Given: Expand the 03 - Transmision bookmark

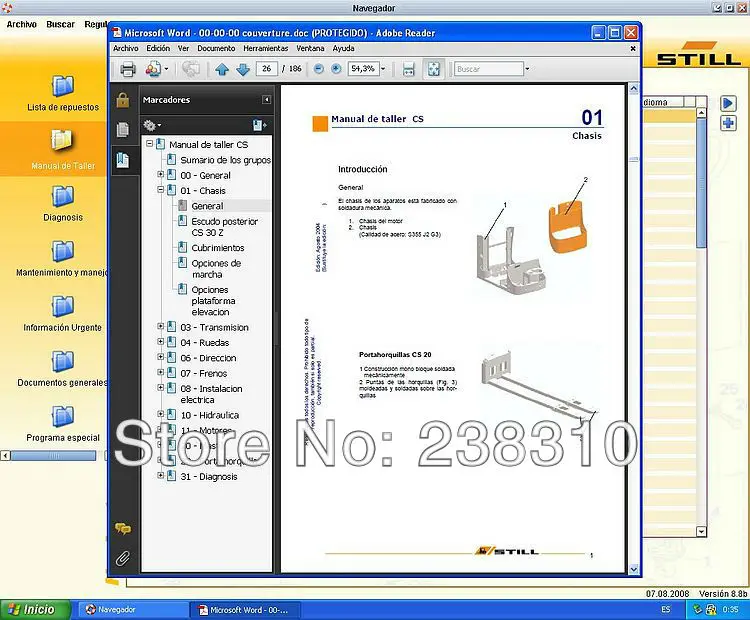Looking at the screenshot, I should 161,327.
